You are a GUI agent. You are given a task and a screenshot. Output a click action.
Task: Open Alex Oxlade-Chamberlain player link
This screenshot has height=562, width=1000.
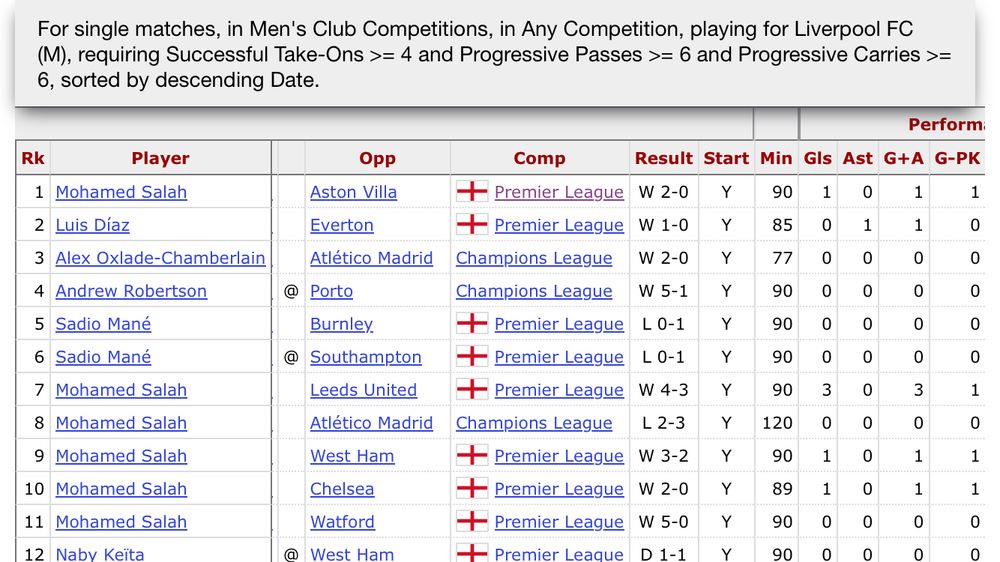pyautogui.click(x=160, y=258)
